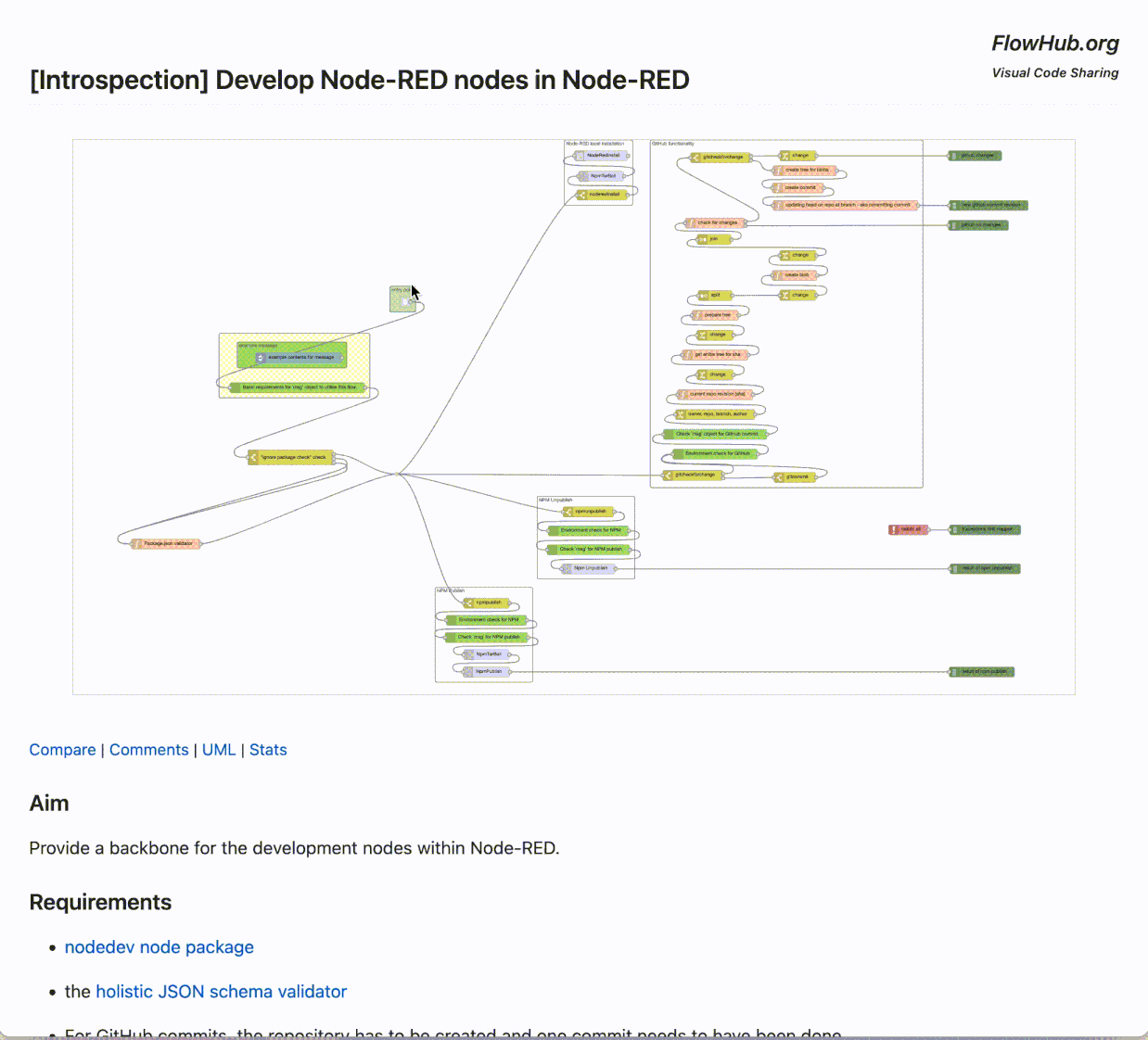Viewport: 1148px width, 1040px height.
Task: Click the split node
Action: coord(715,295)
